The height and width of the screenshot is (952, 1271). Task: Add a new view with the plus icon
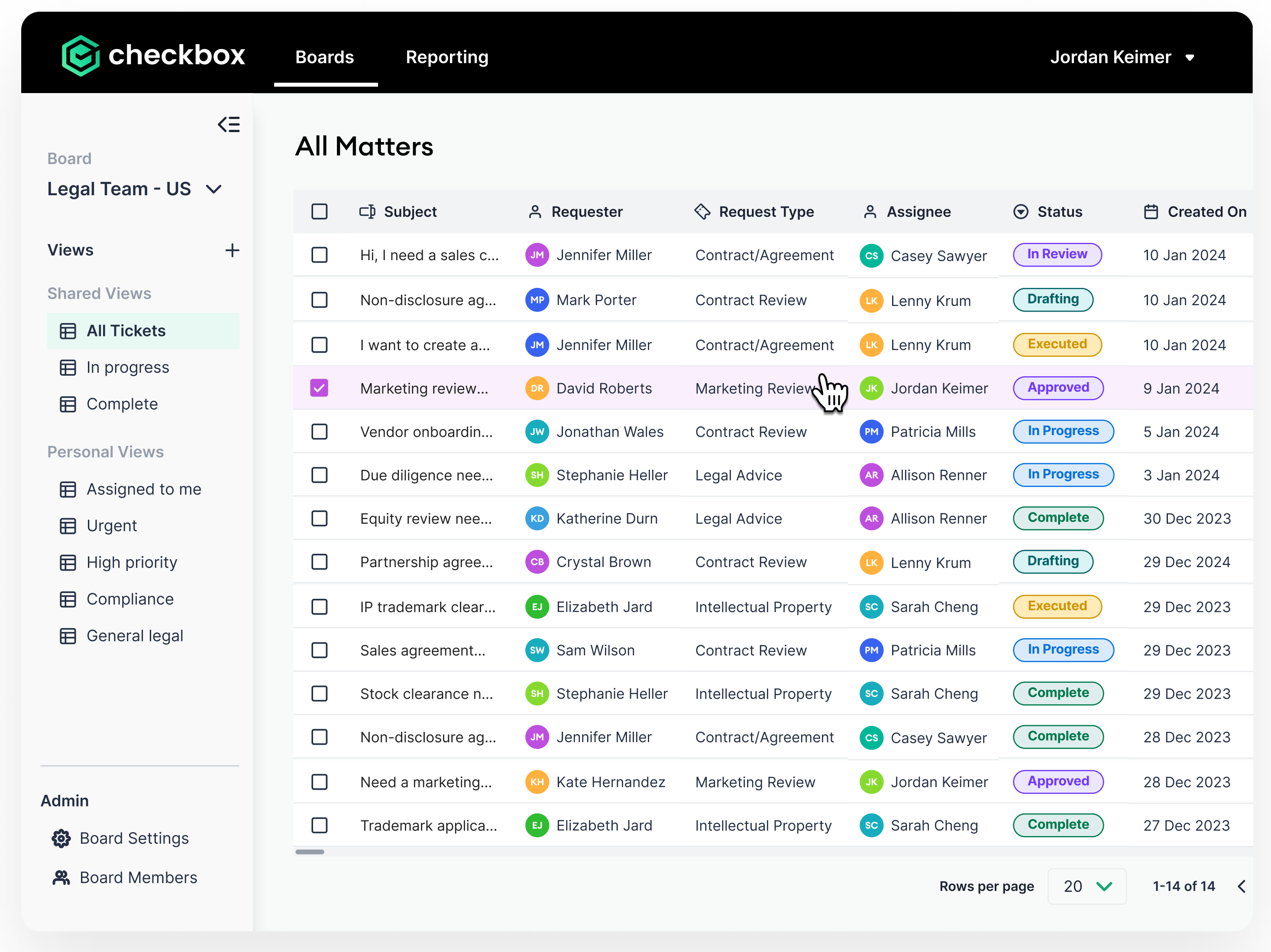pos(232,251)
